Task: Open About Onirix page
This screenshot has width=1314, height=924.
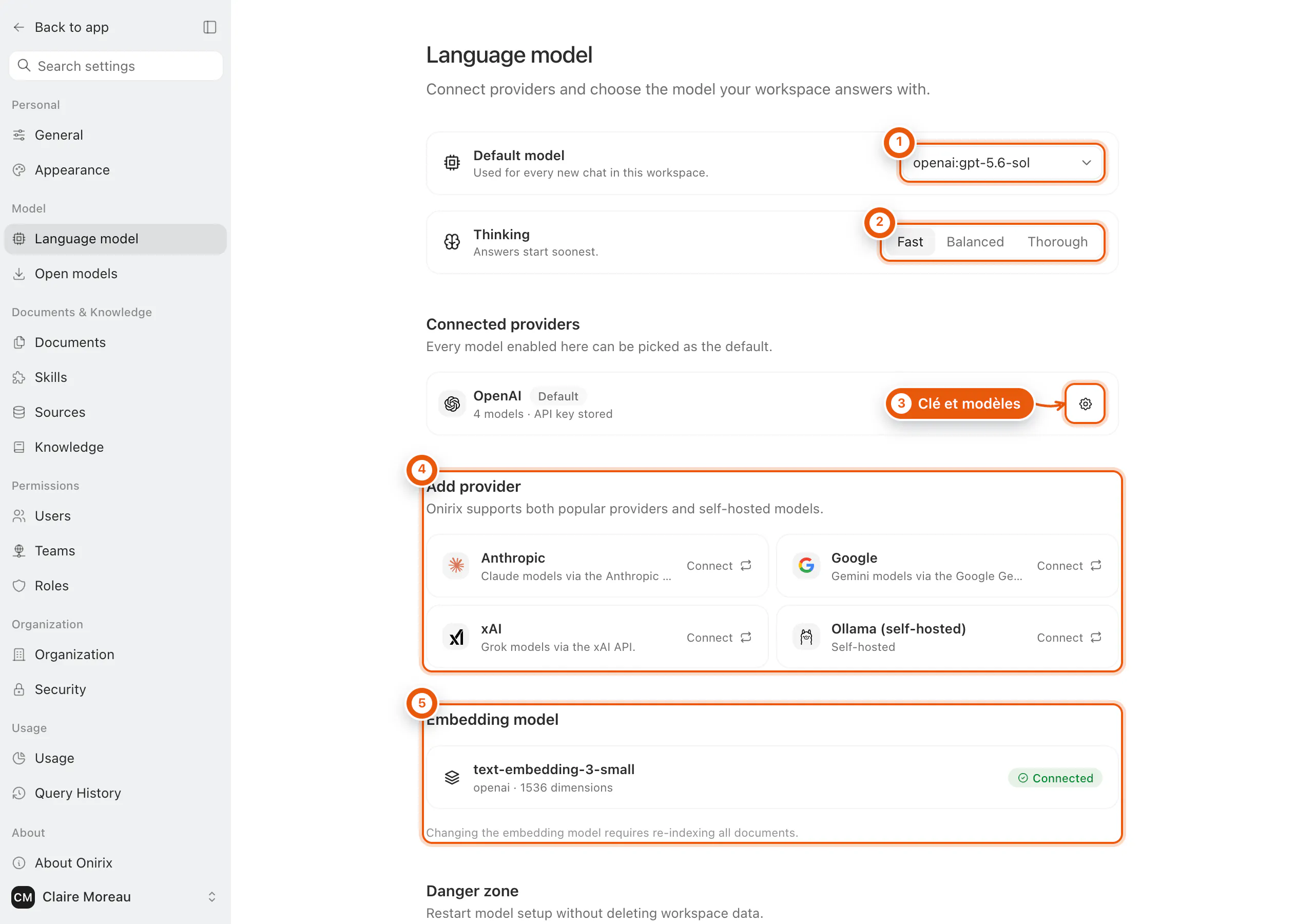Action: tap(115, 863)
